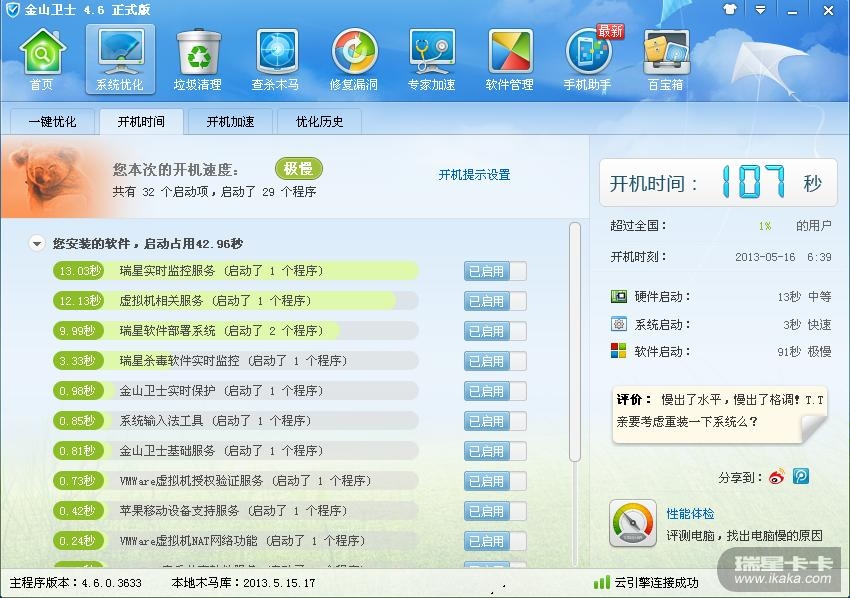Toggle 瑞星软件部署系统 enabled switch

pos(495,331)
